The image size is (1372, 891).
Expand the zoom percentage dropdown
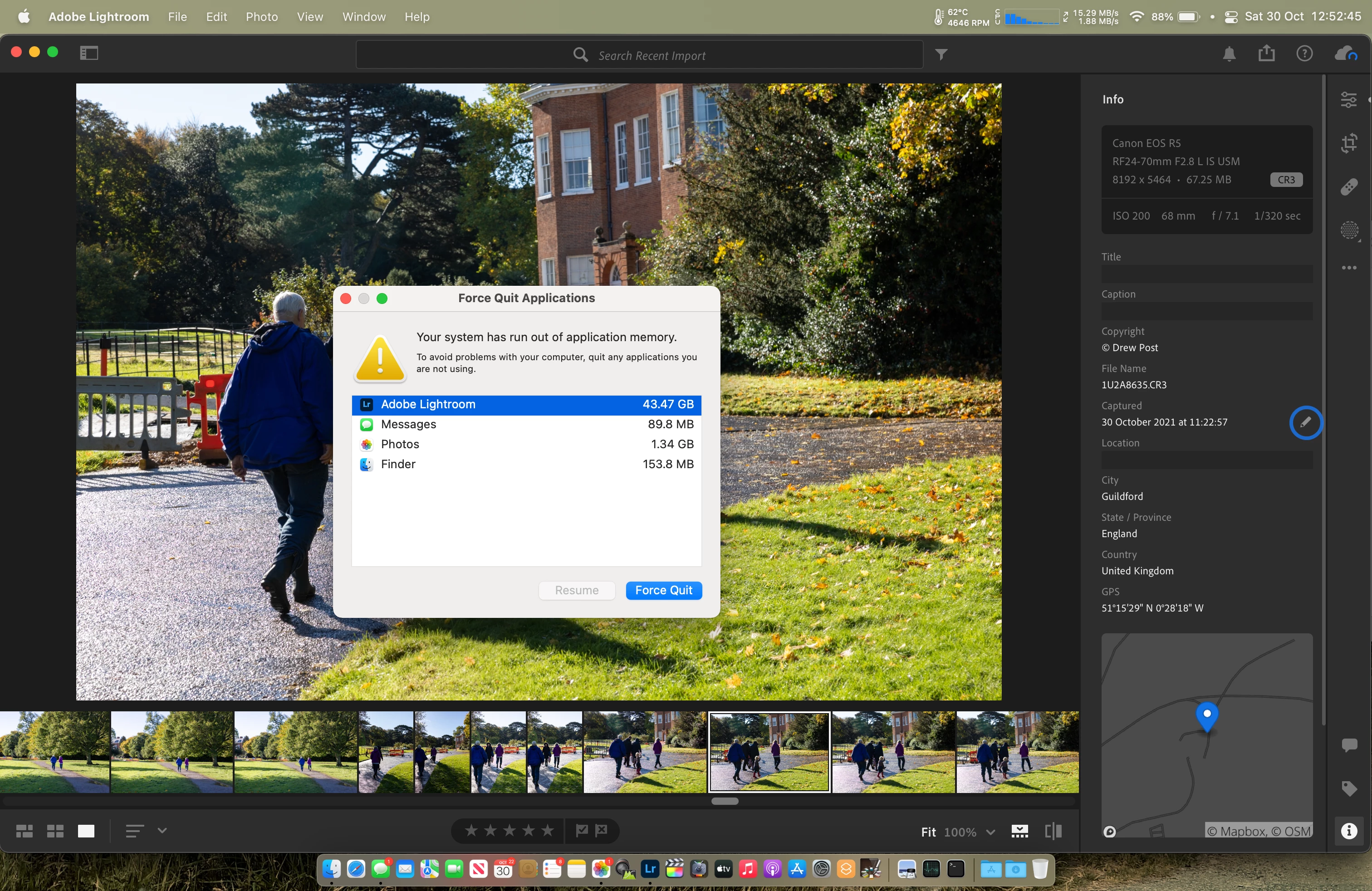(990, 832)
